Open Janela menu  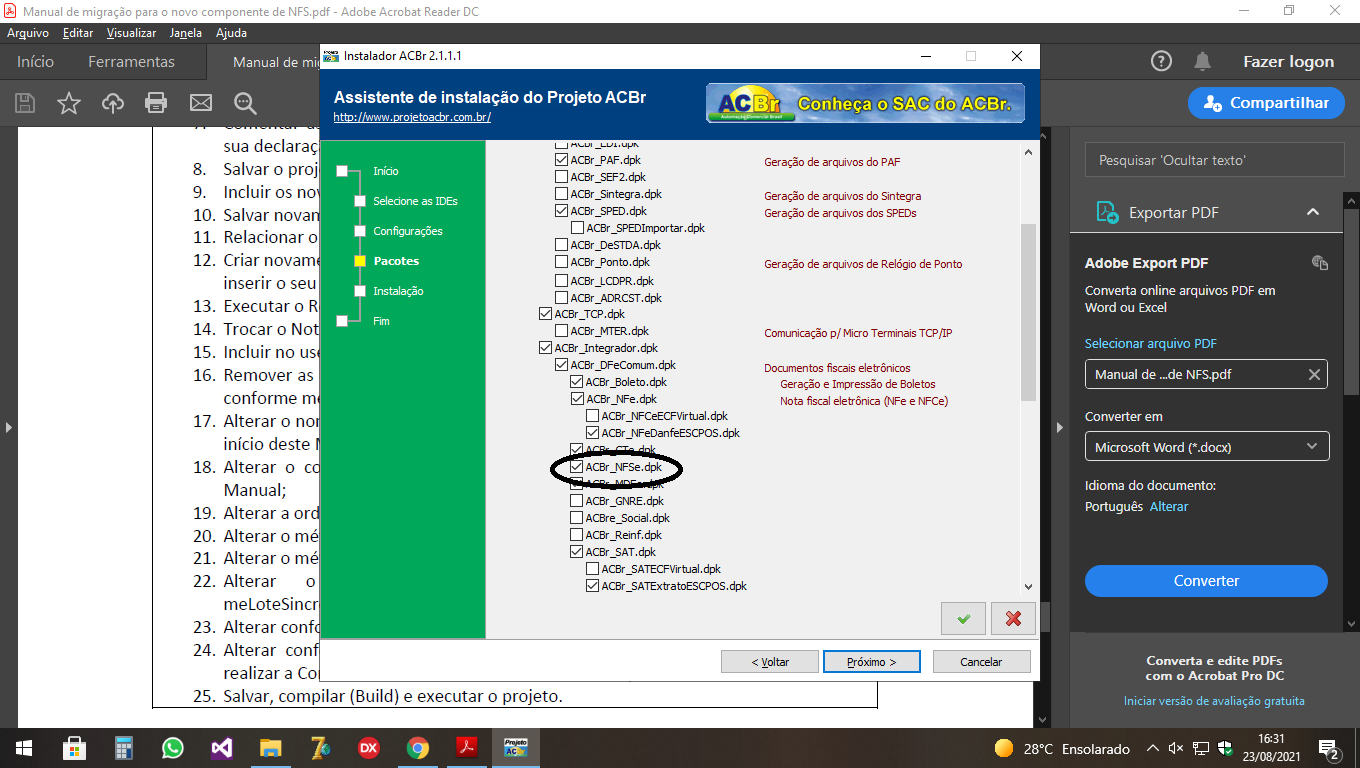click(186, 33)
